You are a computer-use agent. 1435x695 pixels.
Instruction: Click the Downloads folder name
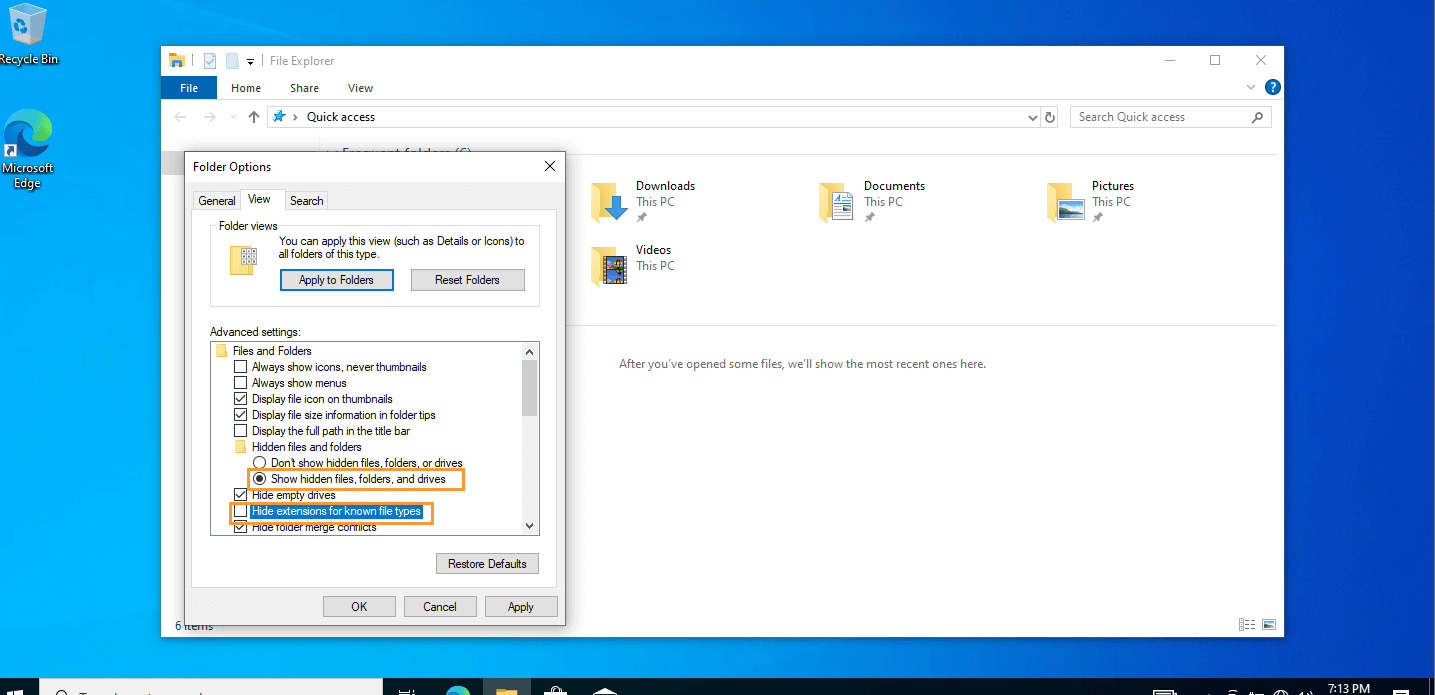[665, 186]
